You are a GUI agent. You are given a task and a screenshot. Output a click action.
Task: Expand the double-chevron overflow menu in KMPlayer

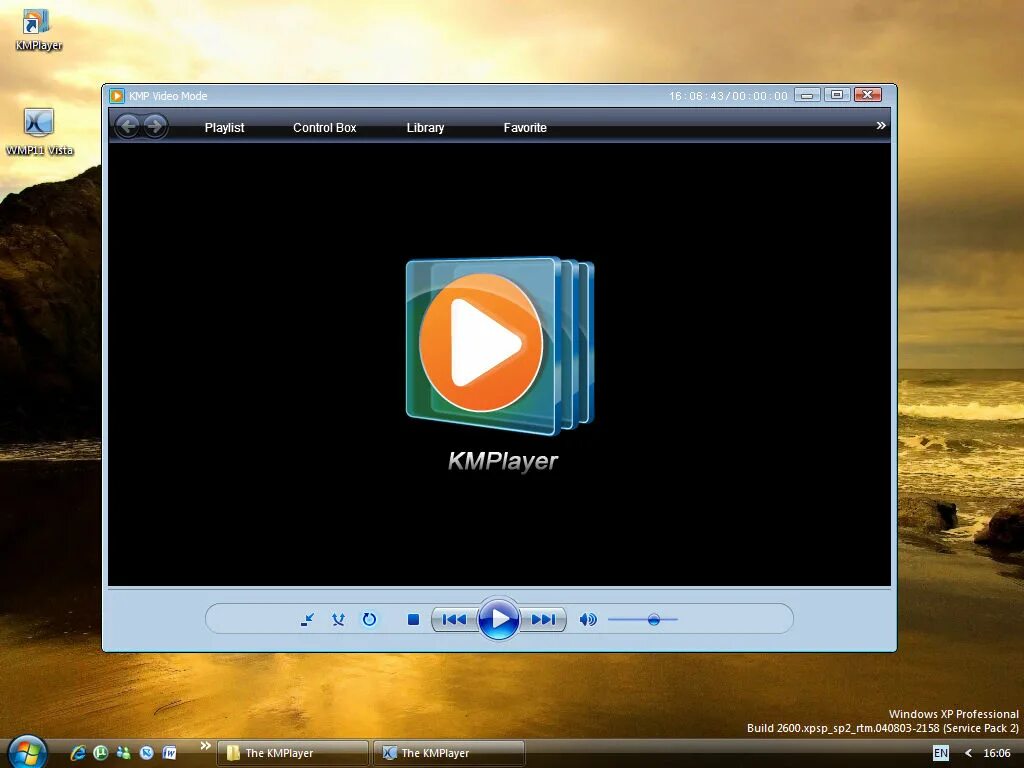point(881,125)
